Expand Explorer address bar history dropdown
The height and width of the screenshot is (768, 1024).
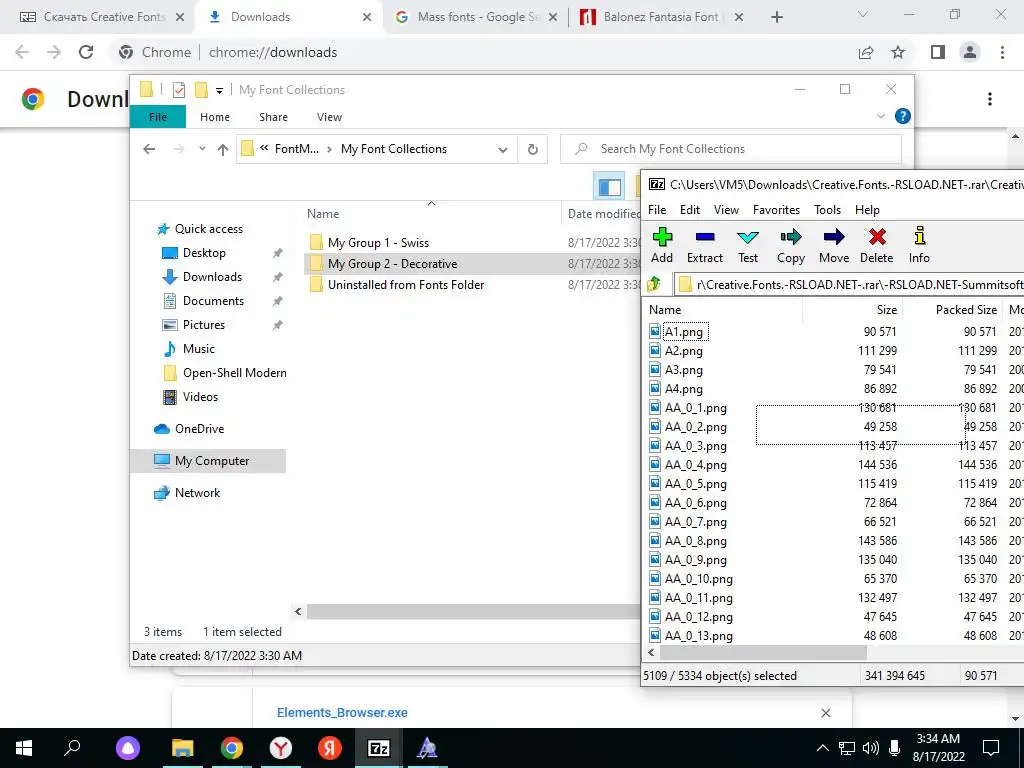503,150
